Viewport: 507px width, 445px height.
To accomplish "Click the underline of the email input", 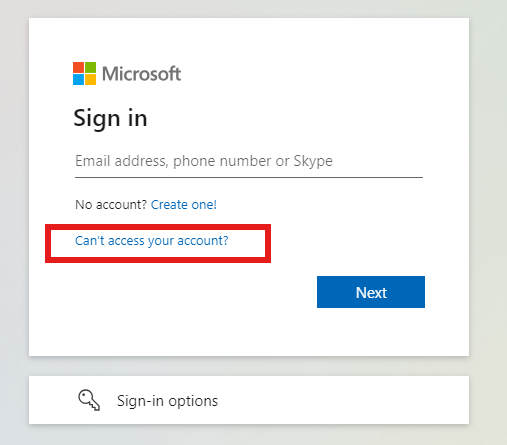I will [249, 177].
